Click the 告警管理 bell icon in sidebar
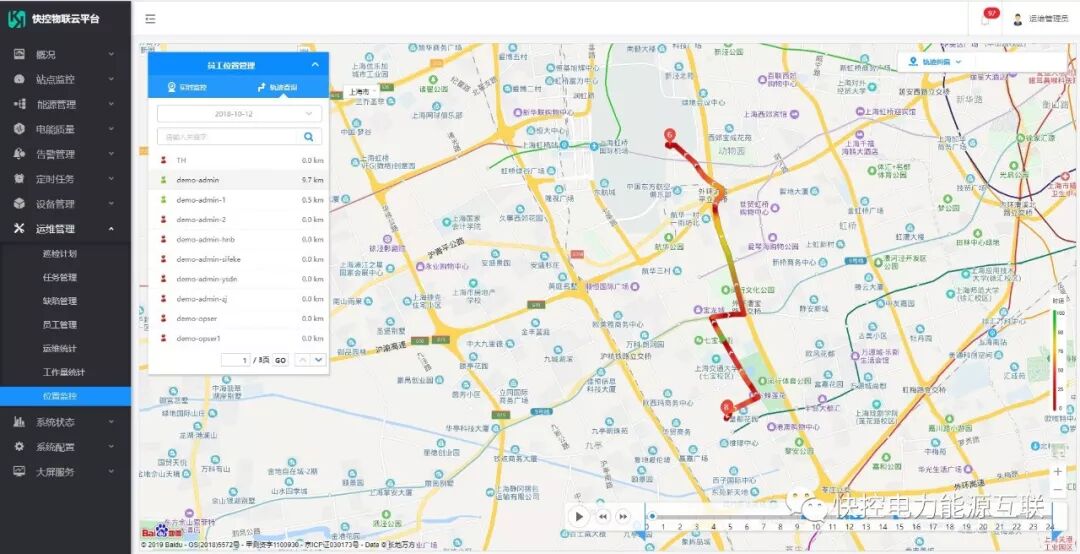This screenshot has height=554, width=1080. click(19, 154)
